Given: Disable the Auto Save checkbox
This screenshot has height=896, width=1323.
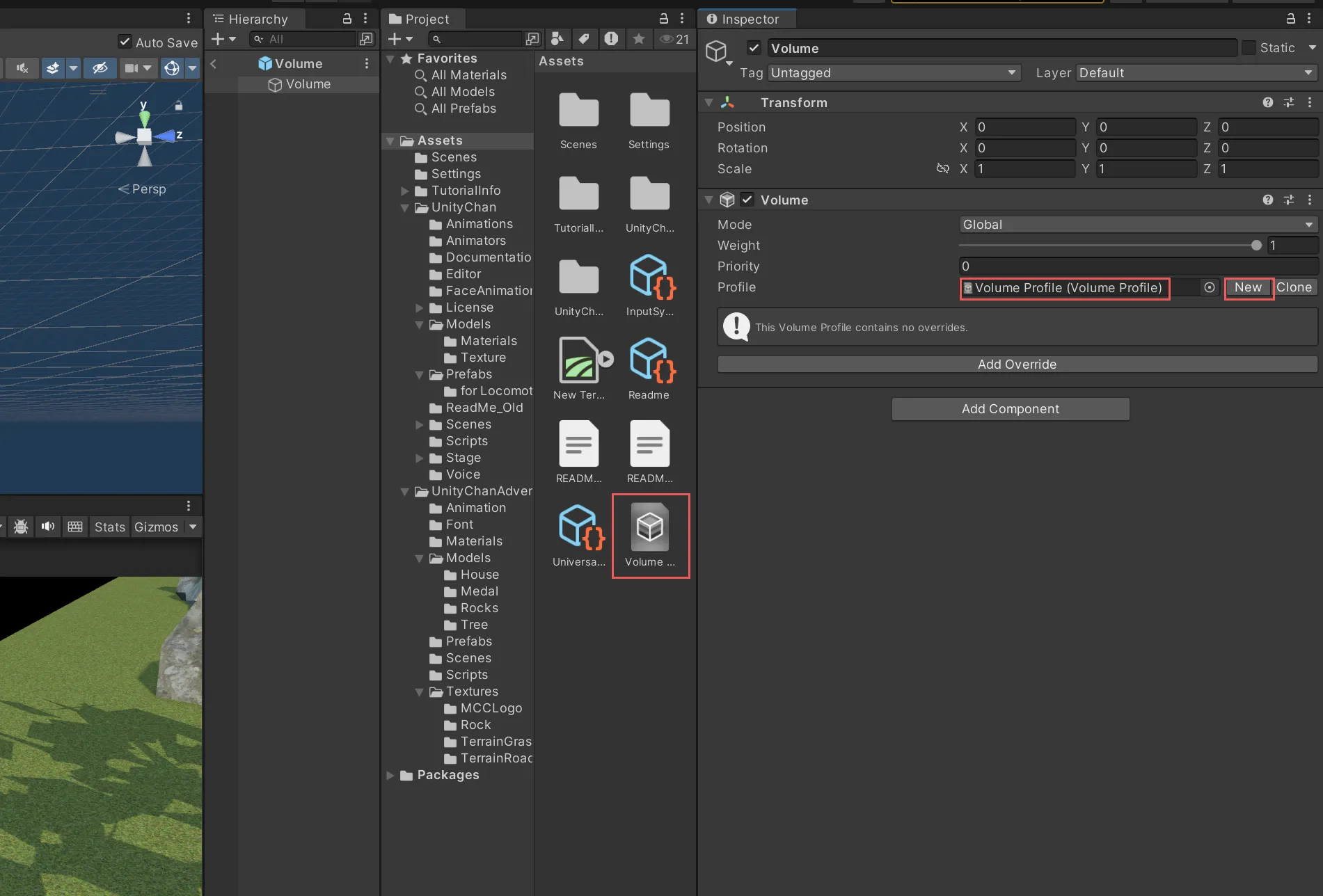Looking at the screenshot, I should 125,42.
